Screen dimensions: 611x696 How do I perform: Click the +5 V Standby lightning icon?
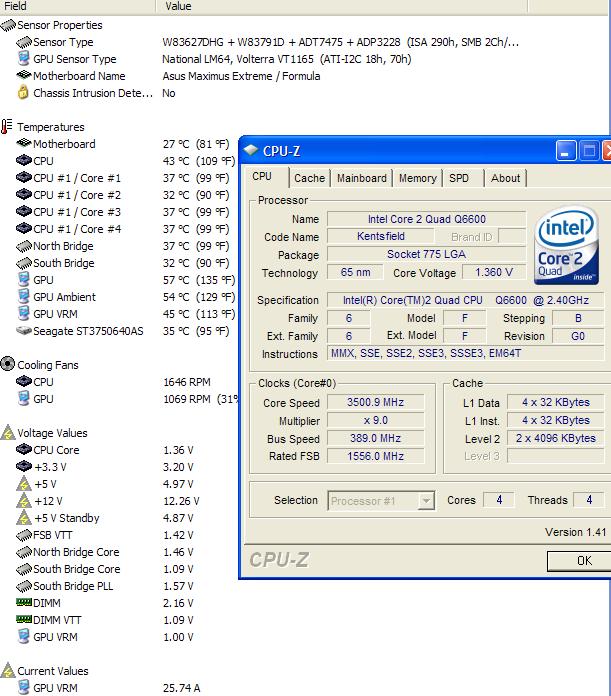pyautogui.click(x=24, y=518)
